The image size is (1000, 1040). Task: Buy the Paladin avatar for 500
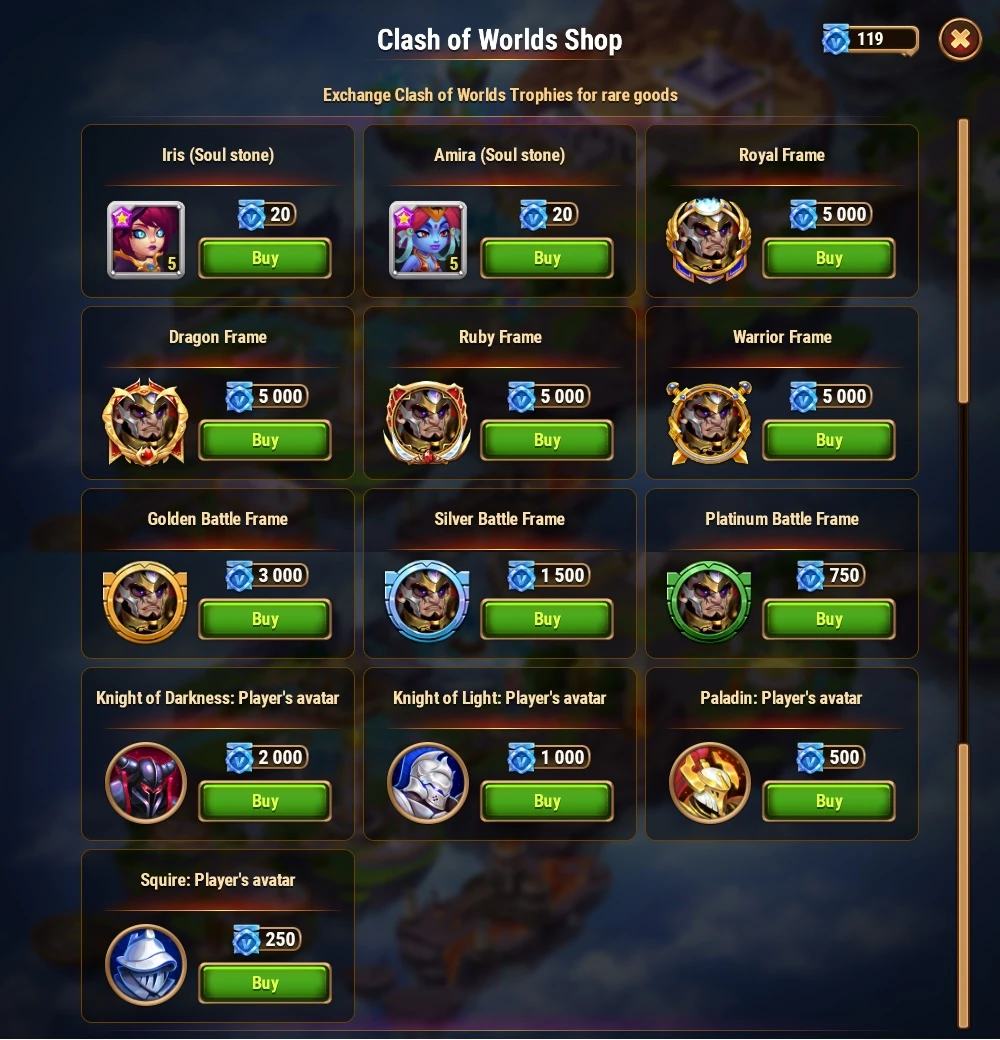point(829,801)
